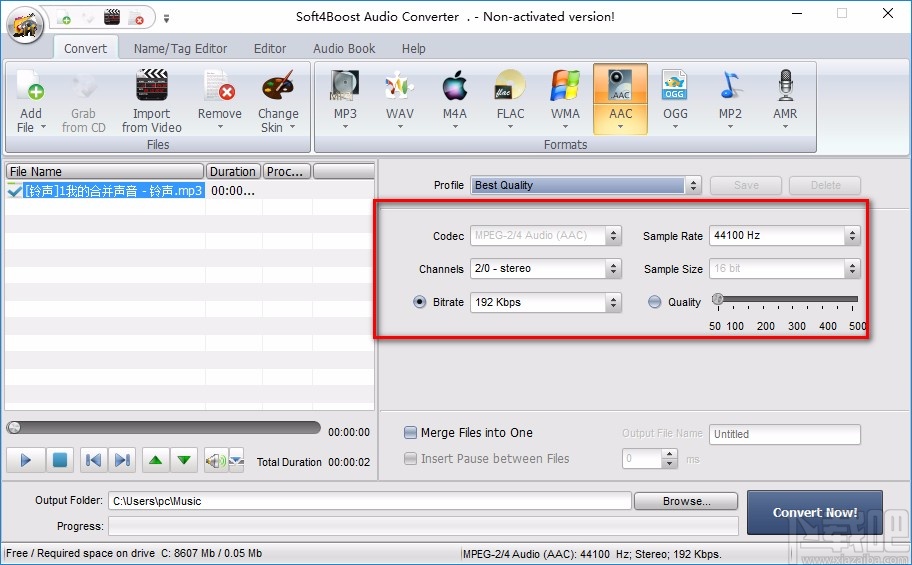
Task: Switch to Audio Book tab
Action: [344, 48]
